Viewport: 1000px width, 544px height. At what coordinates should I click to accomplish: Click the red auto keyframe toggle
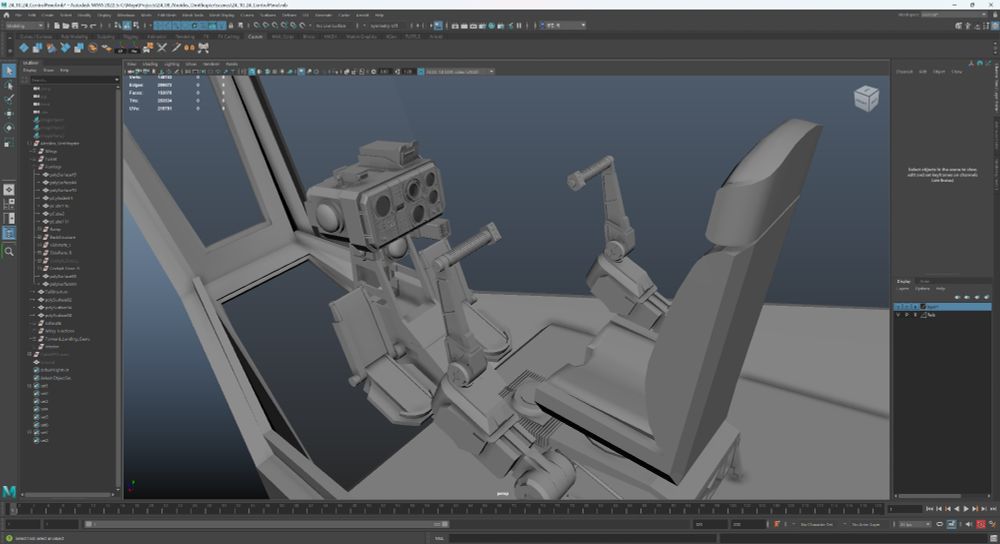click(x=981, y=524)
